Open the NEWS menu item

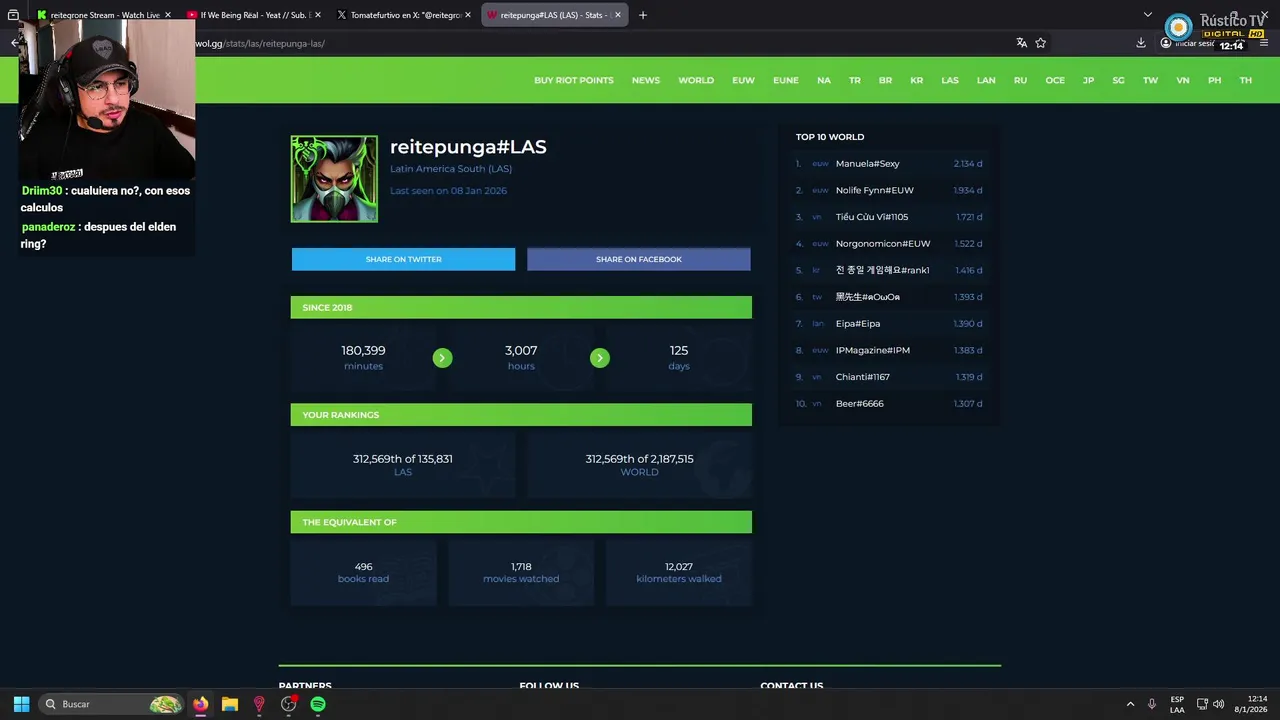click(x=646, y=80)
